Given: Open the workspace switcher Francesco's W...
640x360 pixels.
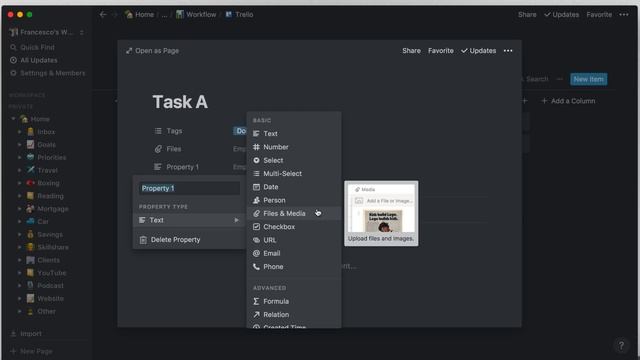Looking at the screenshot, I should [x=47, y=32].
